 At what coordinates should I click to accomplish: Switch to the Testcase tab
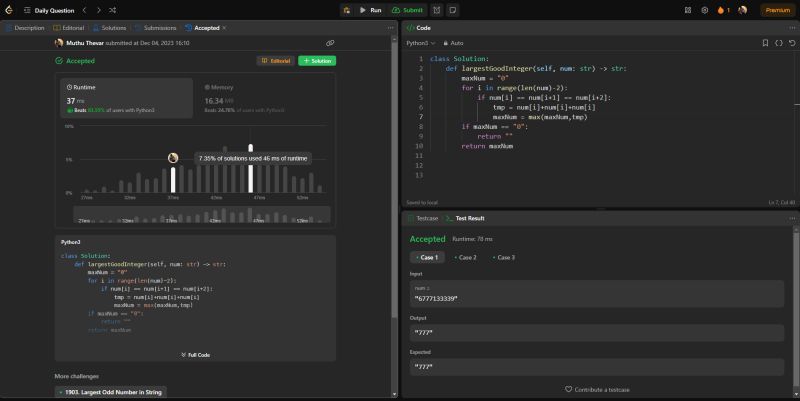(423, 218)
